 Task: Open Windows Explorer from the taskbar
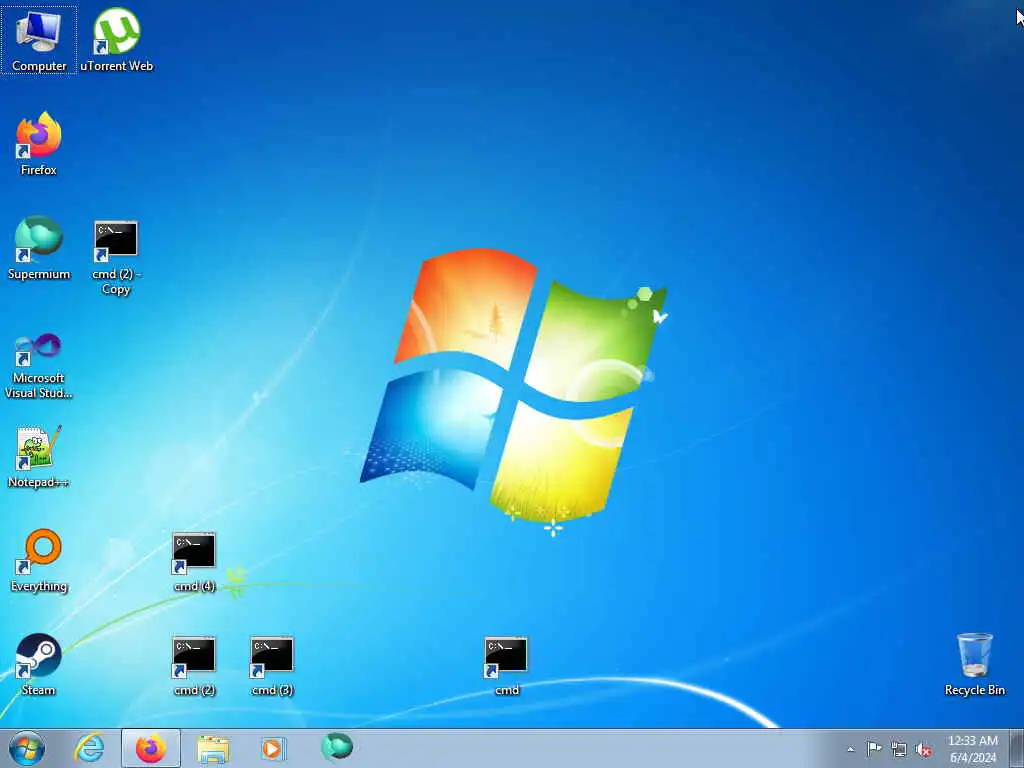pyautogui.click(x=213, y=748)
